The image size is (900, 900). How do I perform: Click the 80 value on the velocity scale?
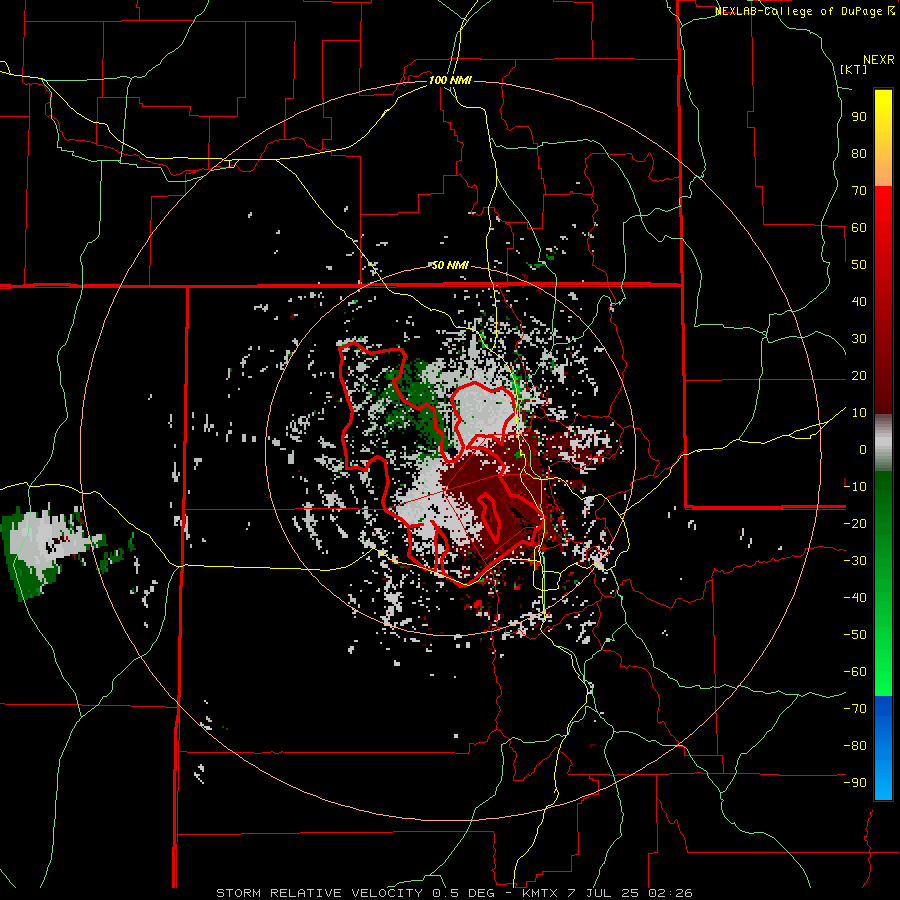[x=859, y=154]
